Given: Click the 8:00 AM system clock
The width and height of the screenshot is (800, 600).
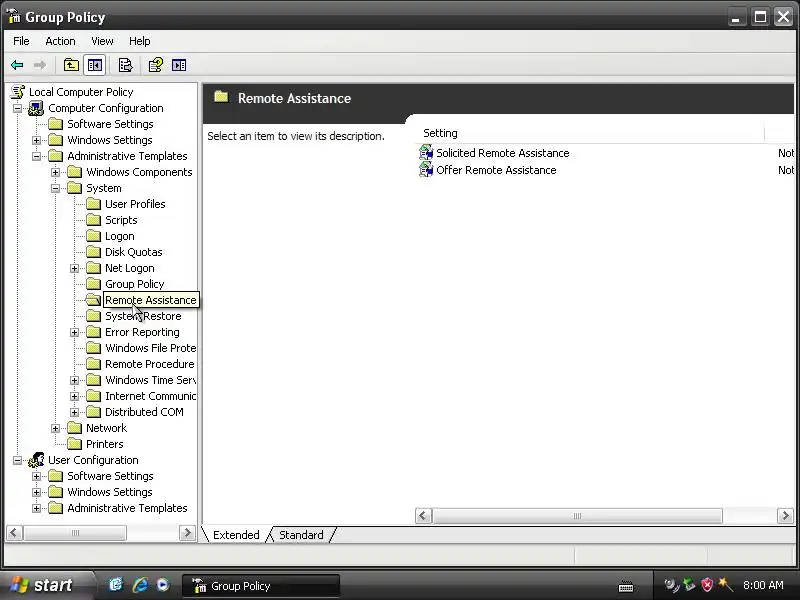Looking at the screenshot, I should (763, 585).
